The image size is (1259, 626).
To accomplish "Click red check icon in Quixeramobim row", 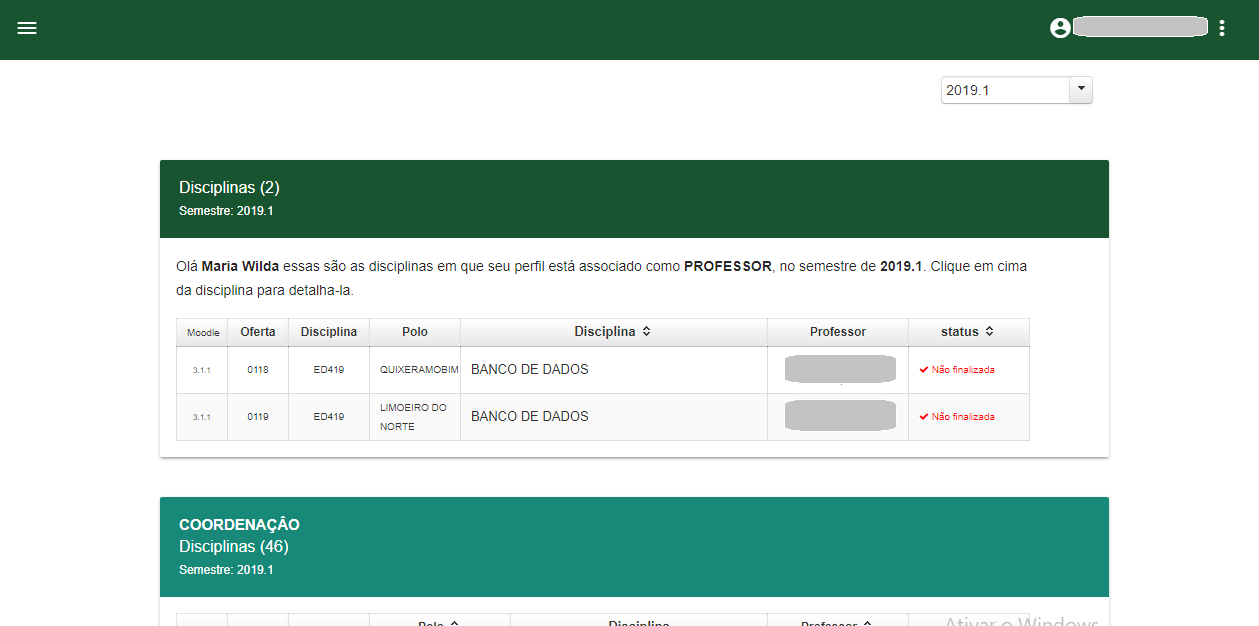I will click(923, 370).
